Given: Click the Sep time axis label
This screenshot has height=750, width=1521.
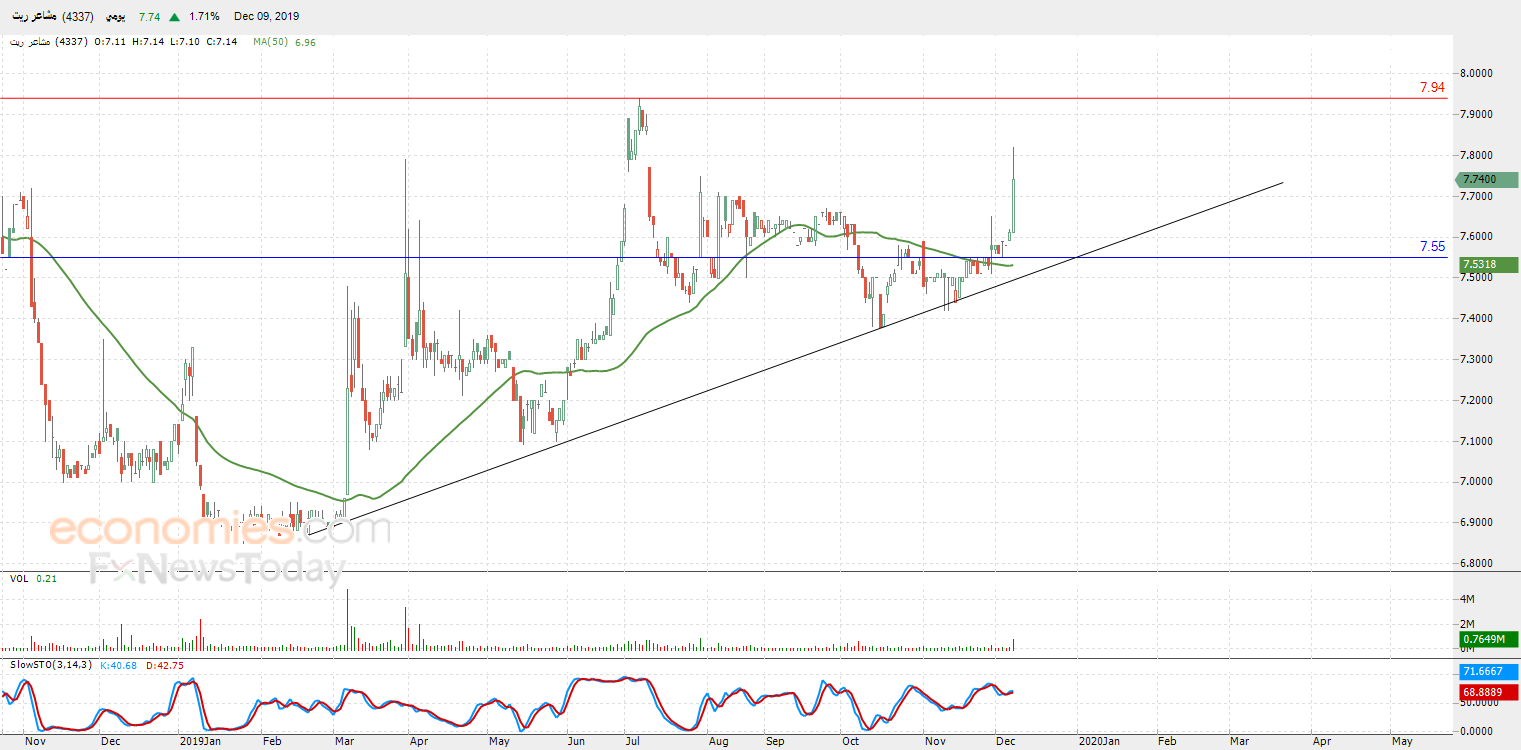Looking at the screenshot, I should coord(776,741).
